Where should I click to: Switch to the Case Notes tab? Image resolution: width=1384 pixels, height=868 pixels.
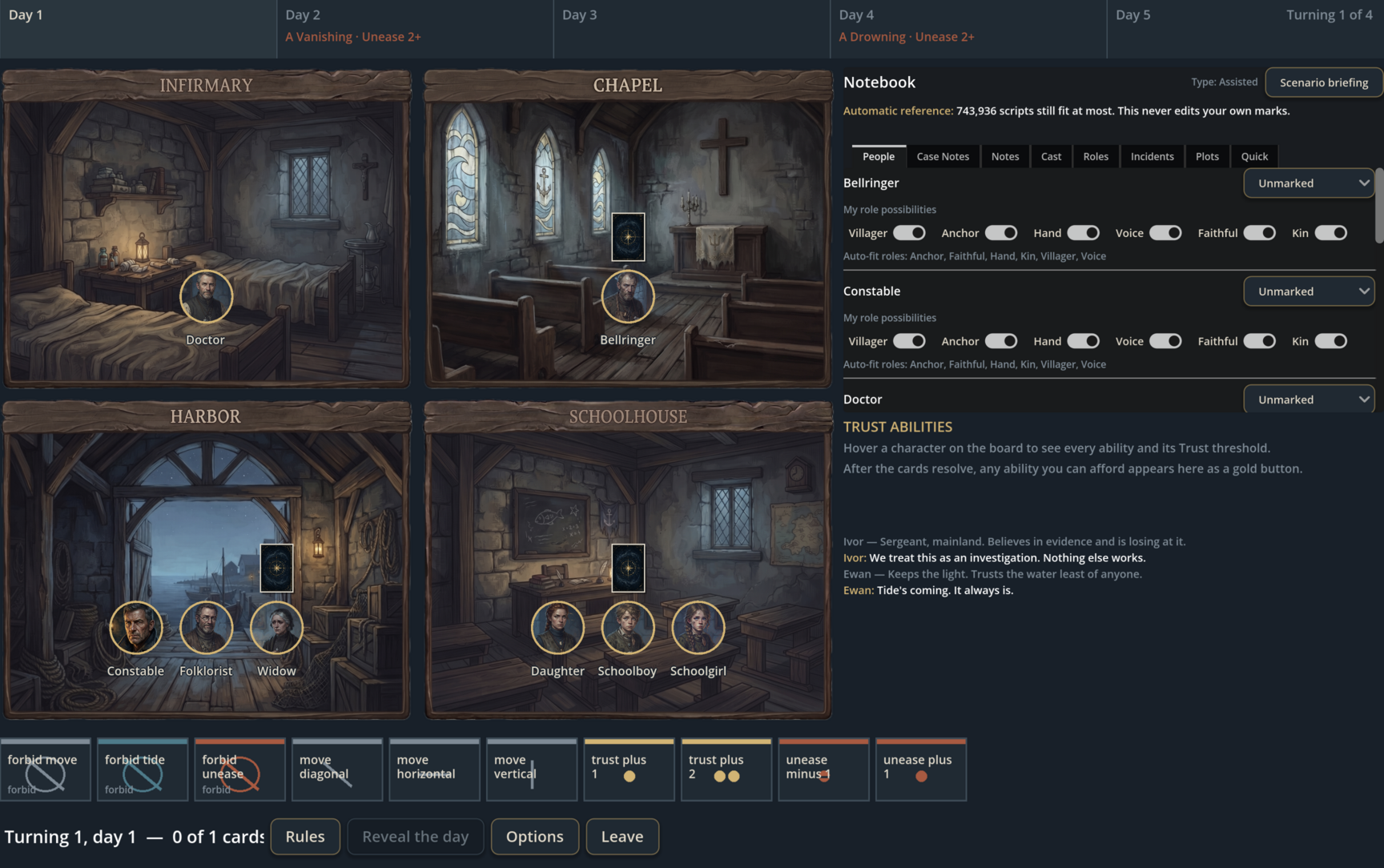click(x=943, y=156)
